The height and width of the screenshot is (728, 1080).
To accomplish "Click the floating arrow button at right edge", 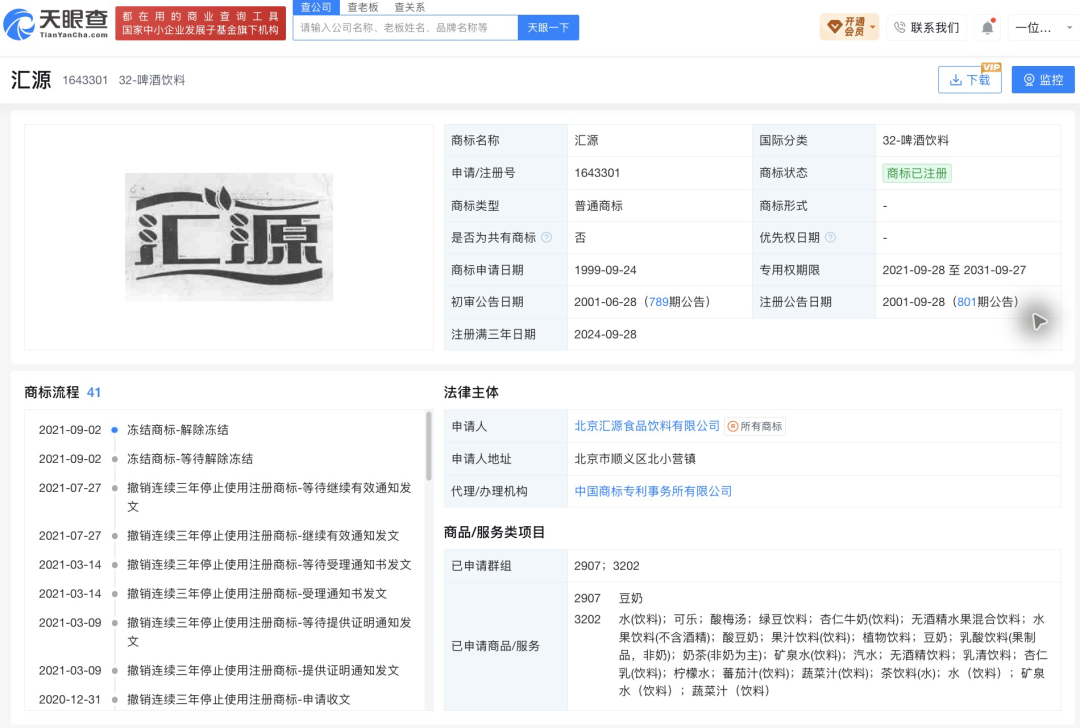I will point(1039,321).
